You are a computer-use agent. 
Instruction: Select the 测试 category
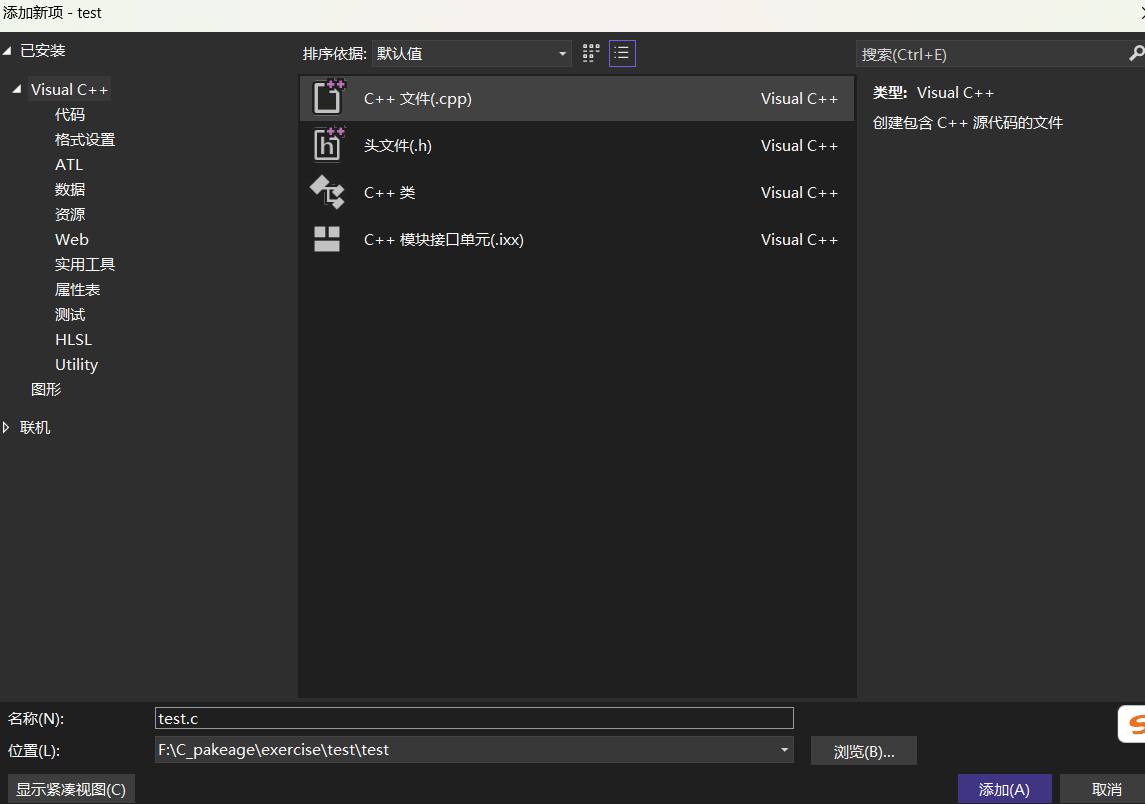click(x=70, y=314)
